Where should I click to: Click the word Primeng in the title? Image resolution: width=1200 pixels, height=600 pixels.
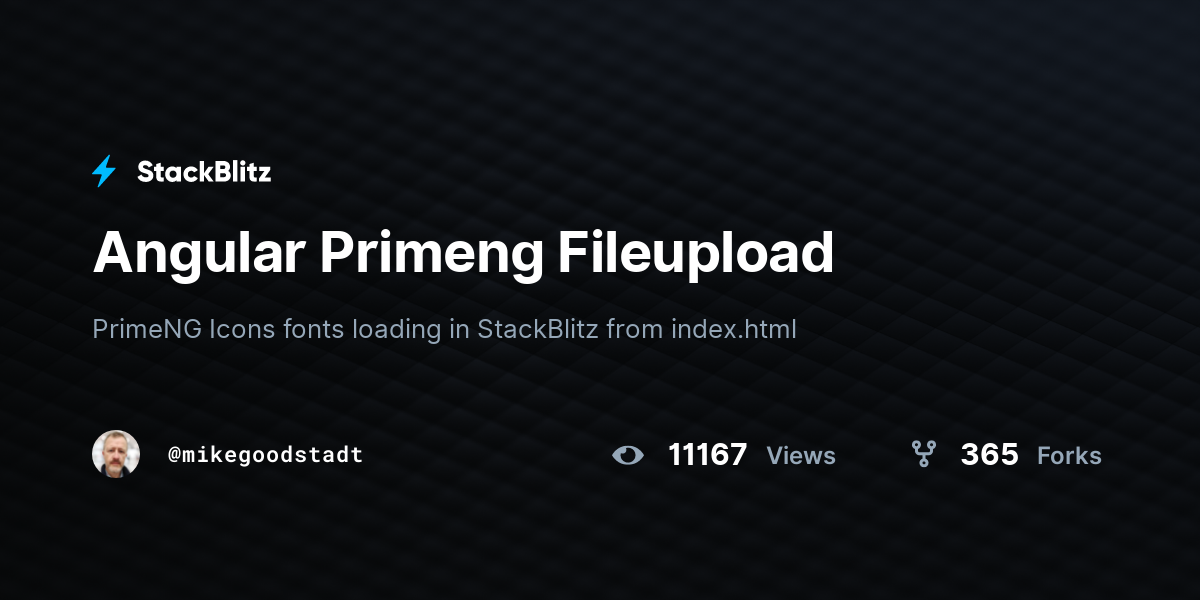pos(432,254)
